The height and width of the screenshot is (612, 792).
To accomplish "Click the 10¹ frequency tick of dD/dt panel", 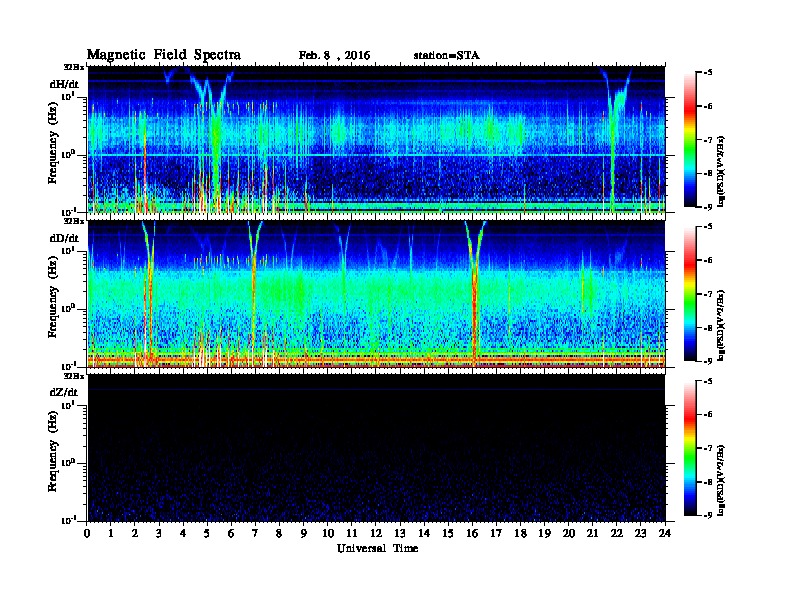I will click(x=69, y=250).
